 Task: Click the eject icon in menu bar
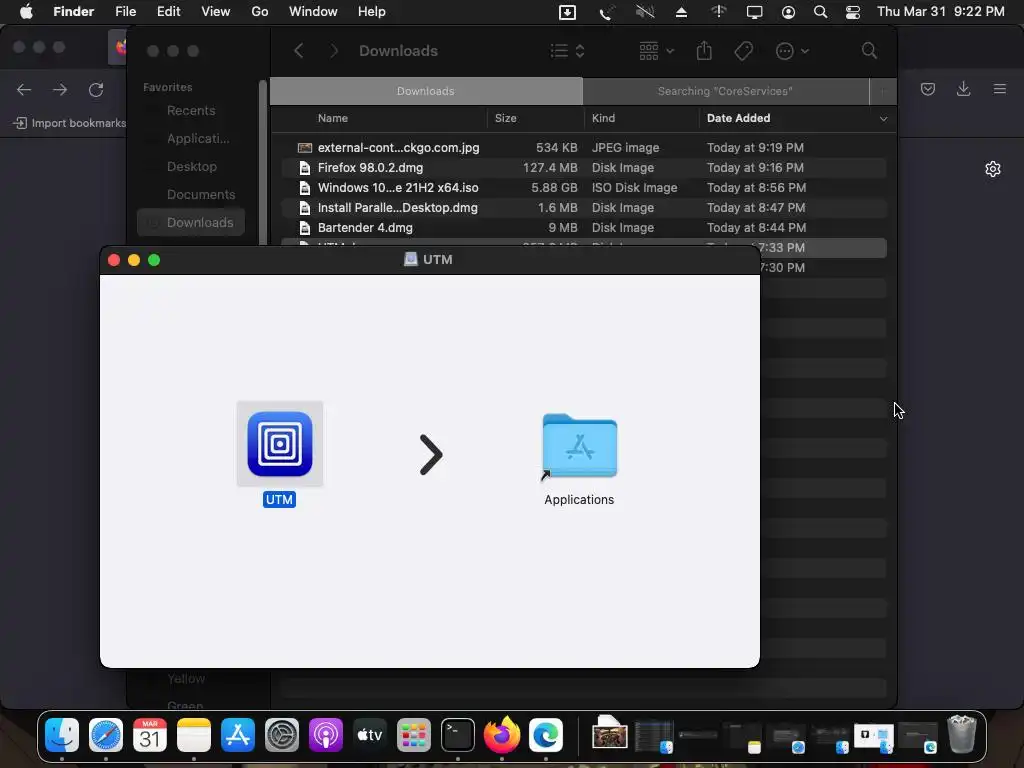(681, 12)
